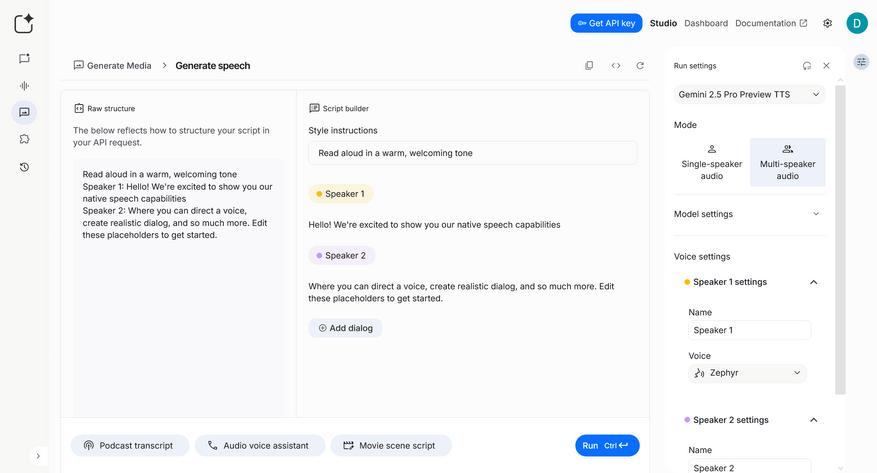
Task: Expand the Model settings section
Action: coord(749,214)
